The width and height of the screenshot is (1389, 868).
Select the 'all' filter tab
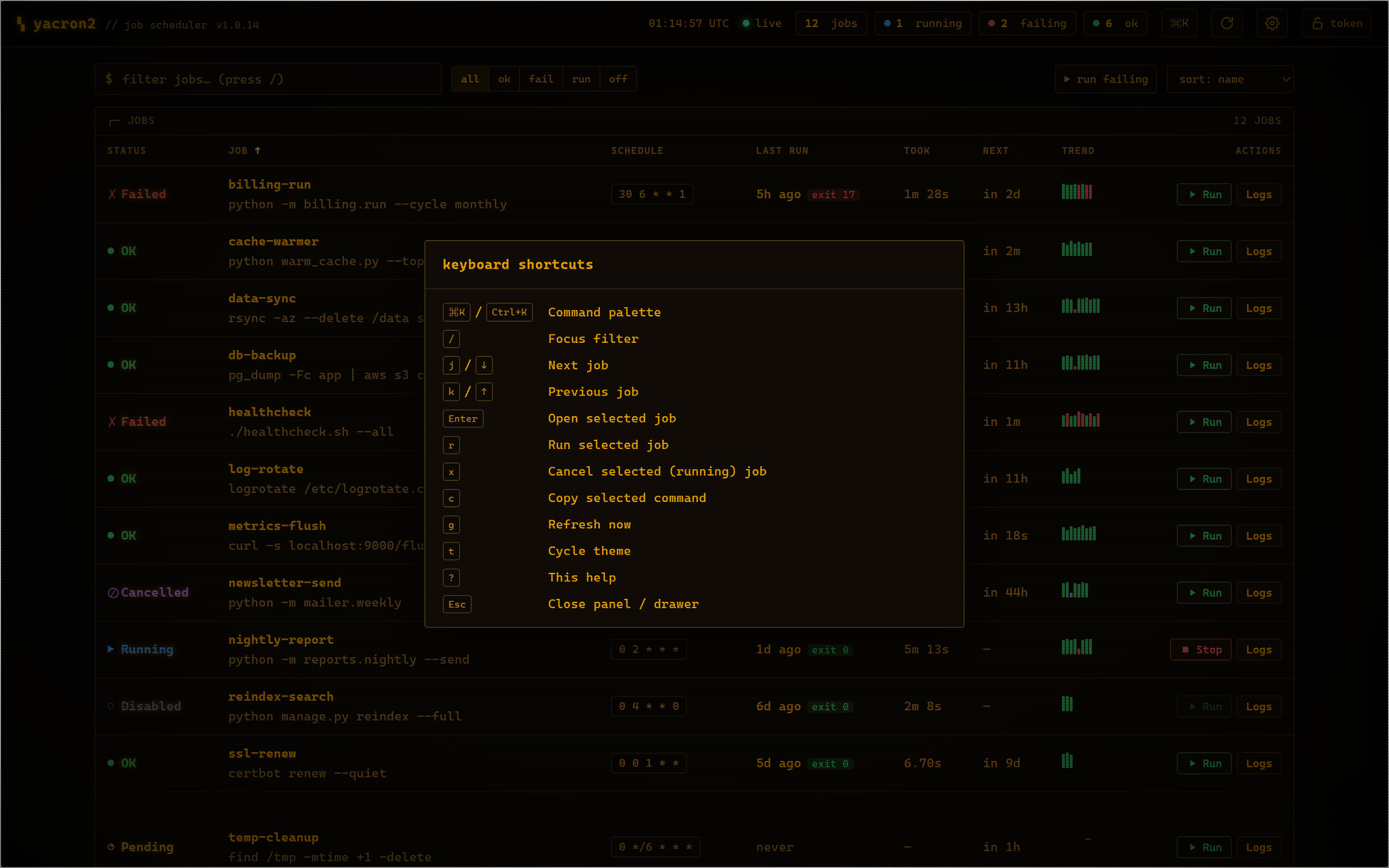(x=470, y=79)
